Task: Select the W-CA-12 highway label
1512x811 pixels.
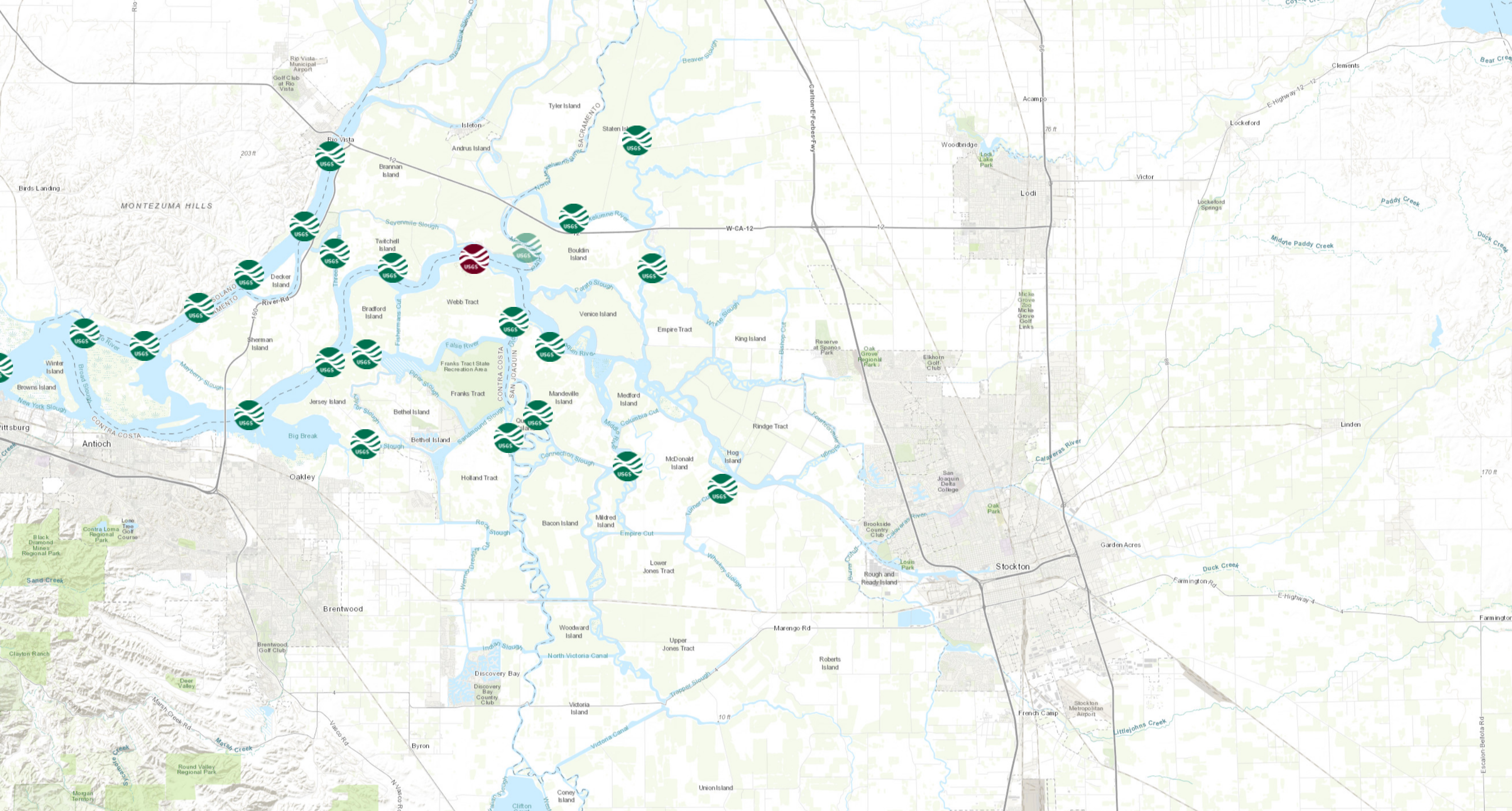Action: coord(740,228)
